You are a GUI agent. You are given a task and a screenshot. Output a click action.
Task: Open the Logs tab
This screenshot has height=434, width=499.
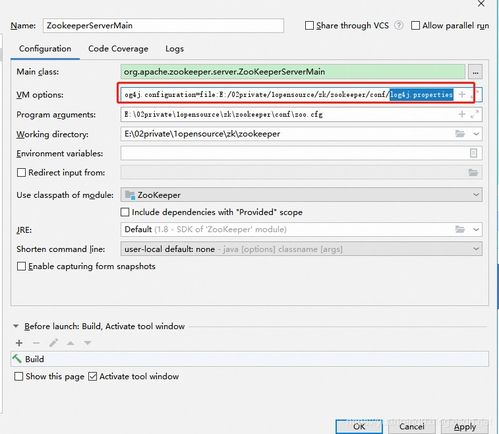coord(174,49)
